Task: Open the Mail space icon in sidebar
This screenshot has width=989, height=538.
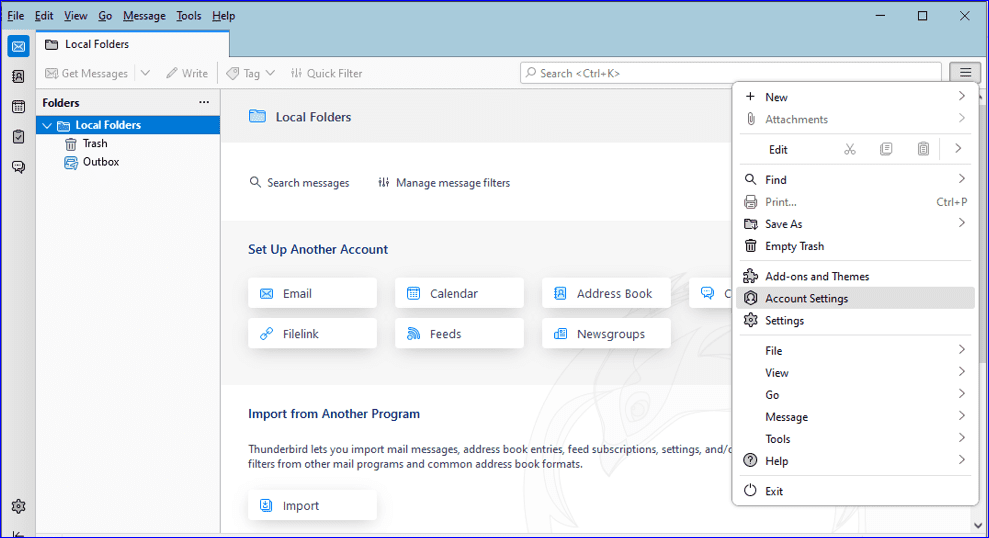Action: tap(18, 47)
